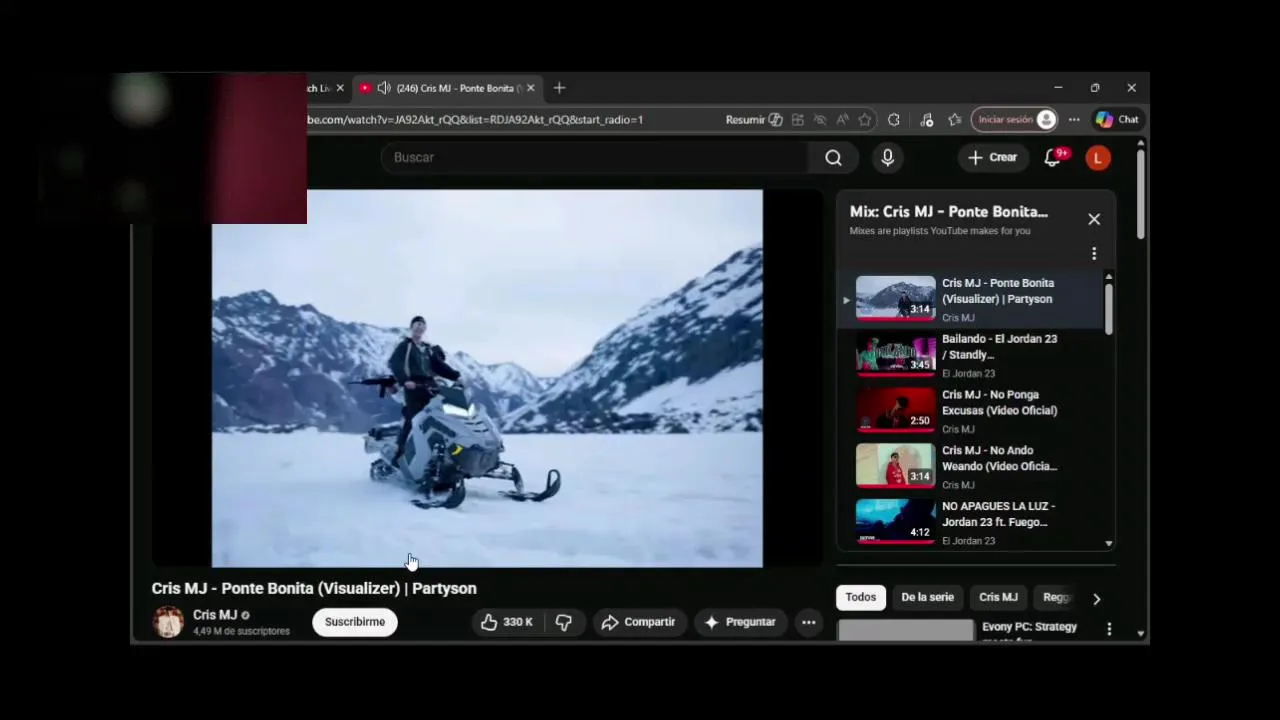Viewport: 1280px width, 720px height.
Task: Click the YouTube search magnifier button
Action: [833, 157]
